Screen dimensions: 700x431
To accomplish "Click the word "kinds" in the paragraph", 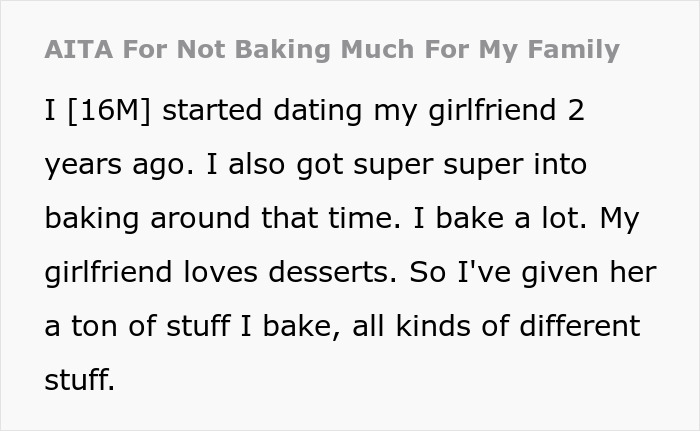I will (x=433, y=326).
